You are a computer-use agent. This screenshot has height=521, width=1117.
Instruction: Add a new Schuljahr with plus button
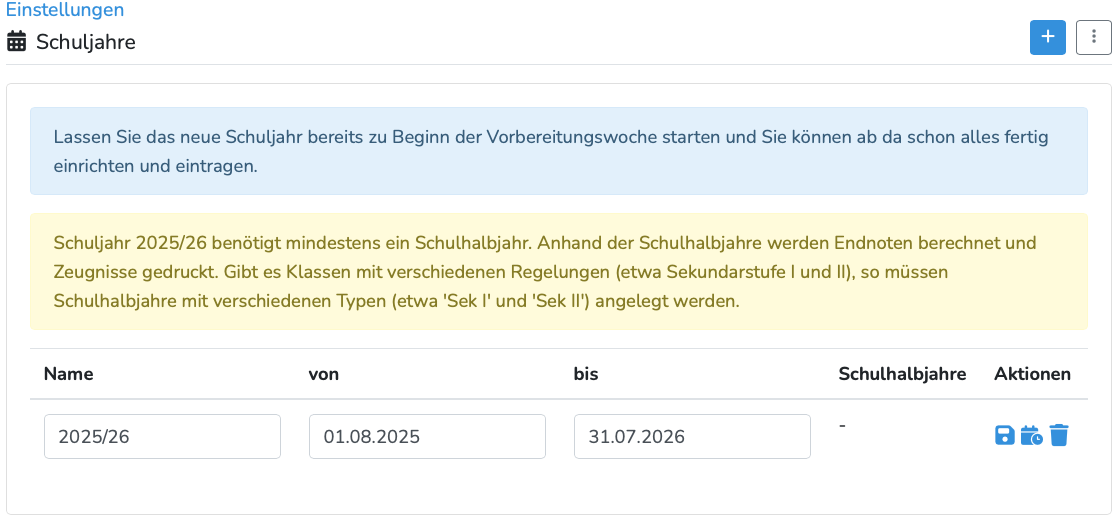pyautogui.click(x=1048, y=38)
